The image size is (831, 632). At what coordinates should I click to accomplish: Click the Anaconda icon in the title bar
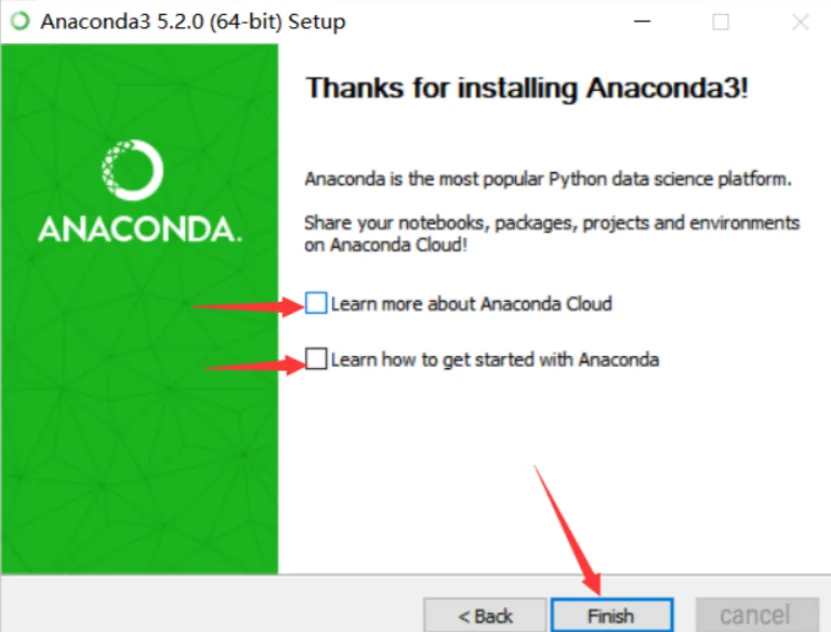[x=21, y=21]
